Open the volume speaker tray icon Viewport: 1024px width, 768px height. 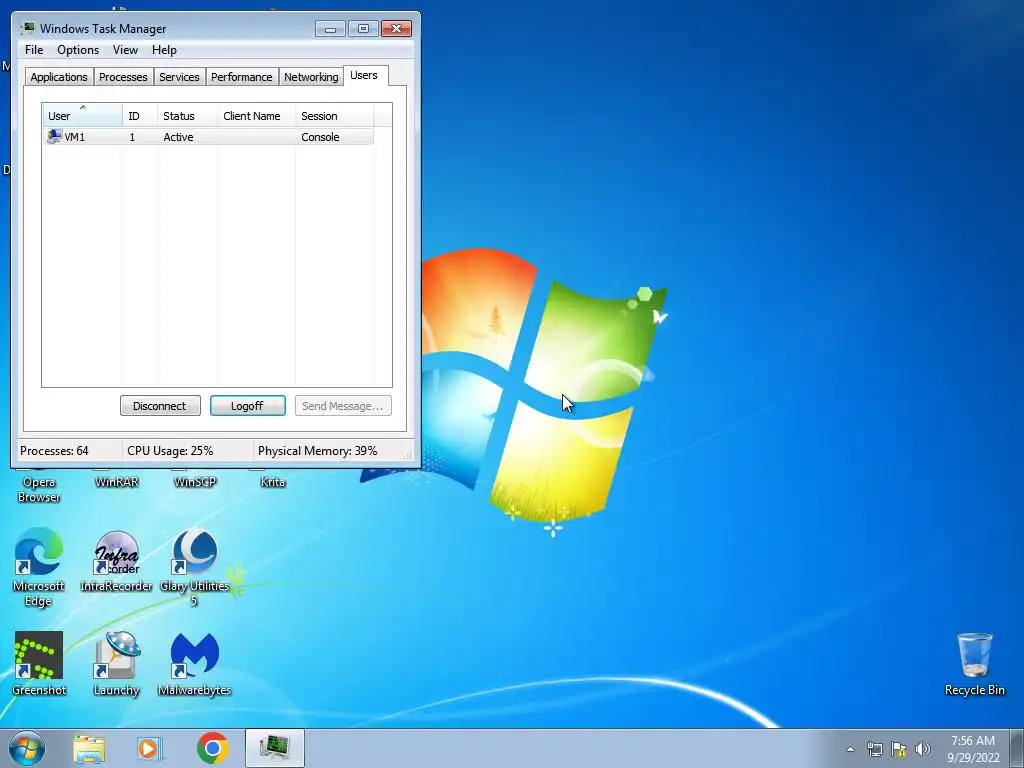coord(923,749)
